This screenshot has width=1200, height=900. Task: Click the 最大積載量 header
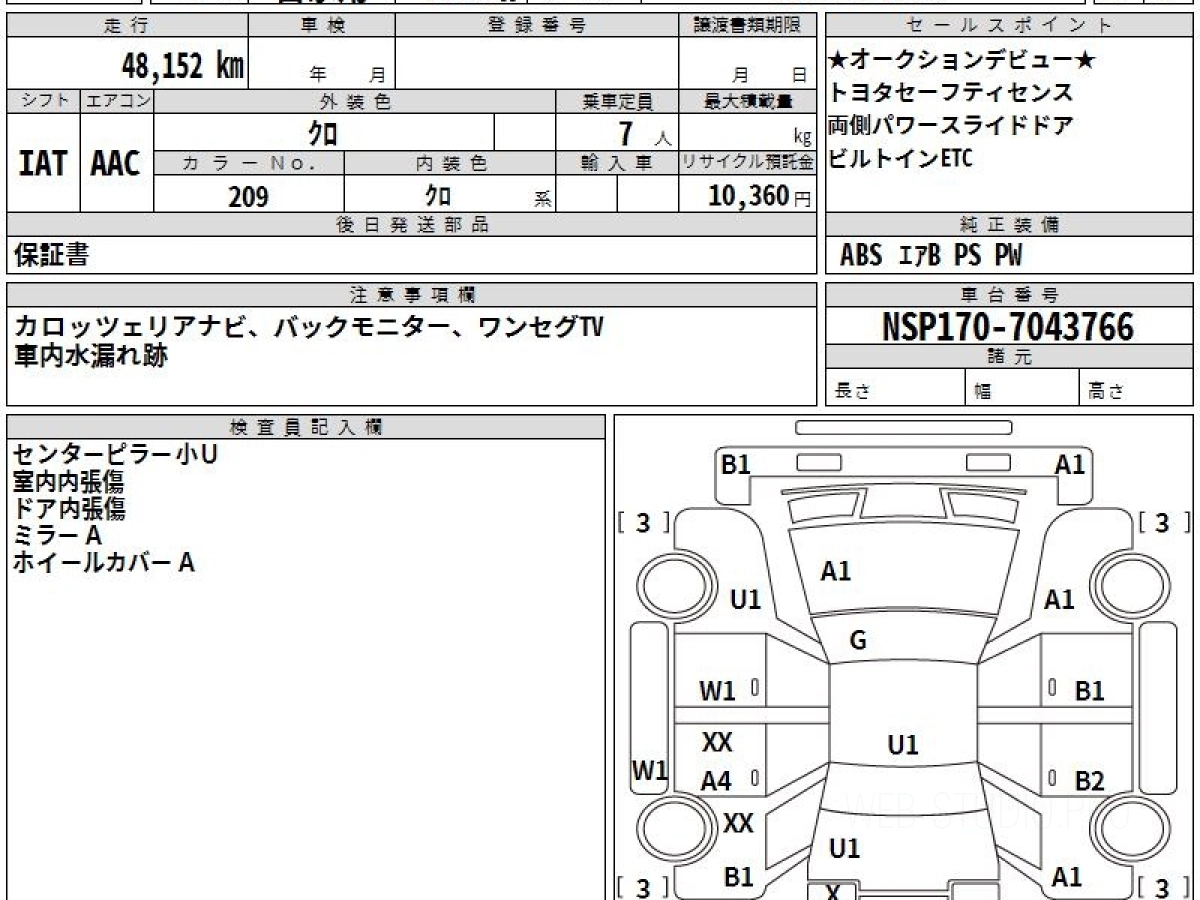pyautogui.click(x=747, y=101)
